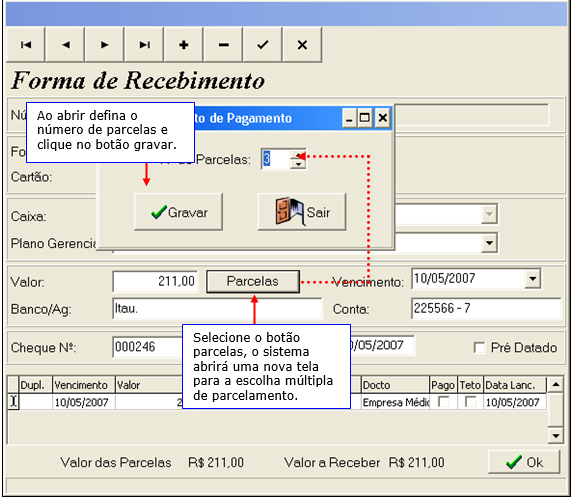Cancel edit with X toolbar icon
Viewport: 574px width, 500px height.
[302, 45]
